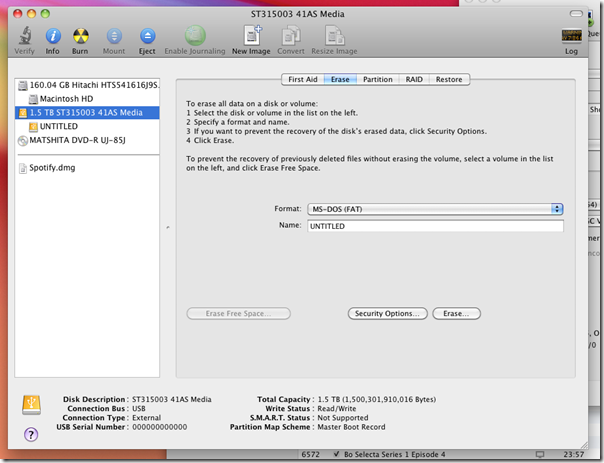The height and width of the screenshot is (463, 604).
Task: Open the Info toolbar icon
Action: [53, 36]
